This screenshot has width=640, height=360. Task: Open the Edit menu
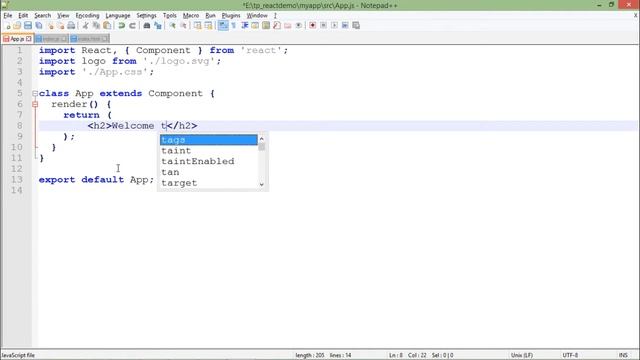23,16
